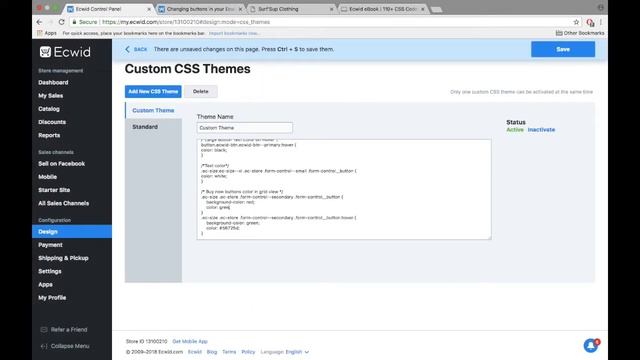Screen dimensions: 640x360
Task: Open Starter Site
Action: [x=54, y=190]
